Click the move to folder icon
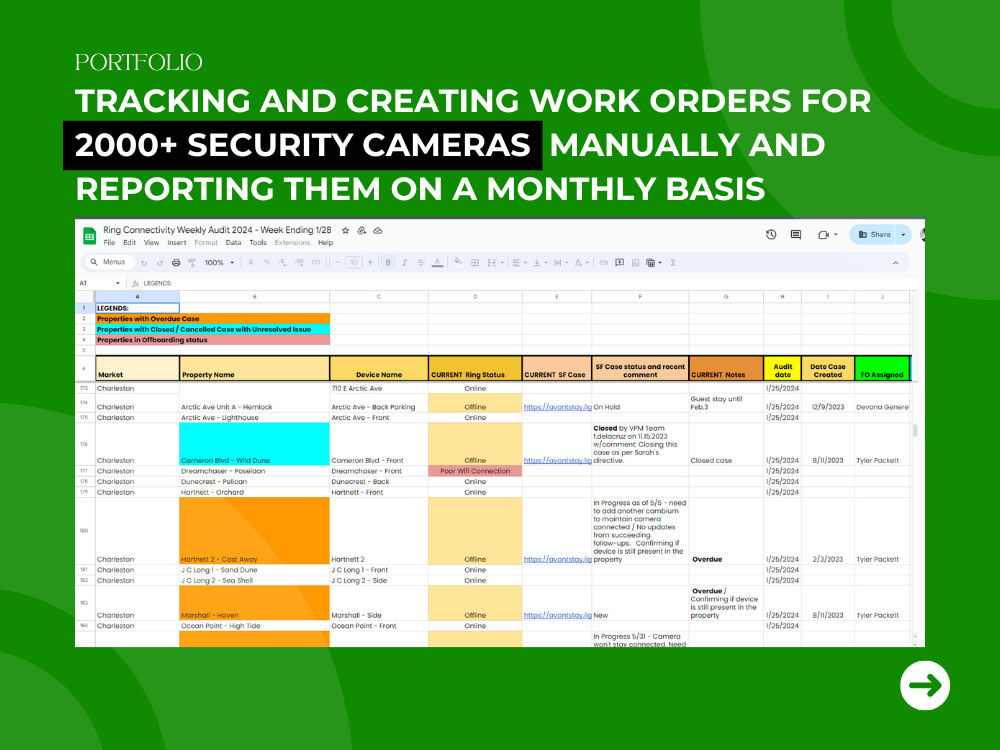 pyautogui.click(x=362, y=230)
